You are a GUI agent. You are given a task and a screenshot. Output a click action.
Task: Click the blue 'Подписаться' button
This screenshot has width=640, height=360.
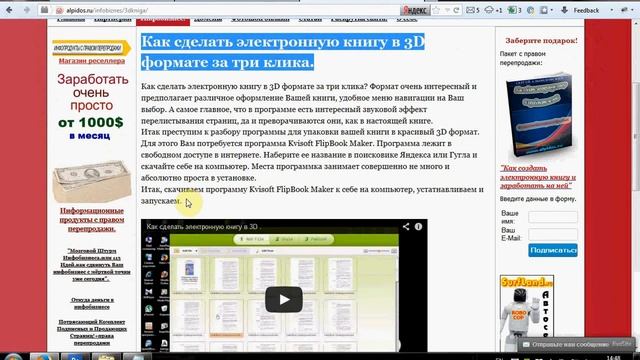pos(553,250)
